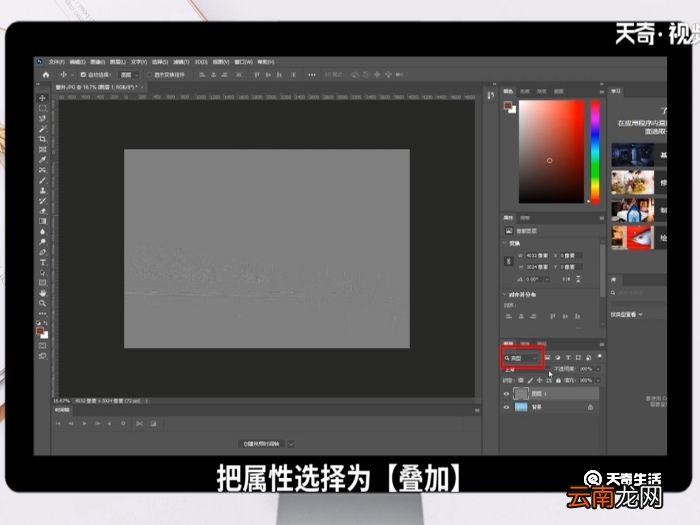Switch to the Swatches tab in Color panel

[525, 91]
